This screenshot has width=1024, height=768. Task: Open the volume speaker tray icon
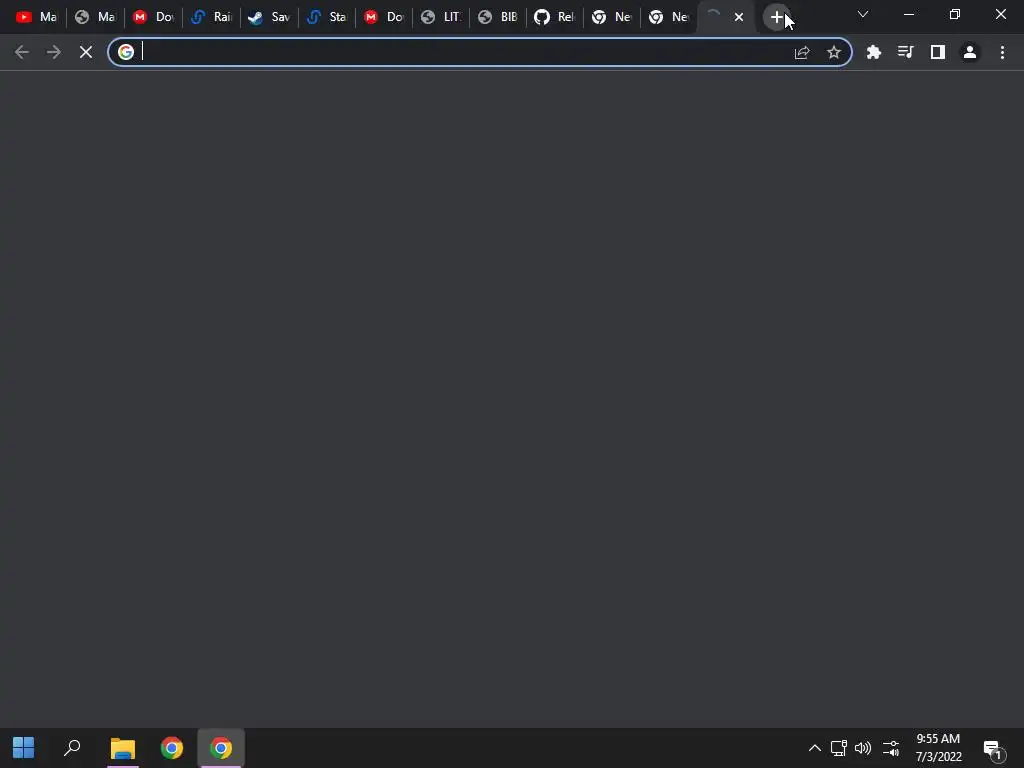(x=863, y=748)
